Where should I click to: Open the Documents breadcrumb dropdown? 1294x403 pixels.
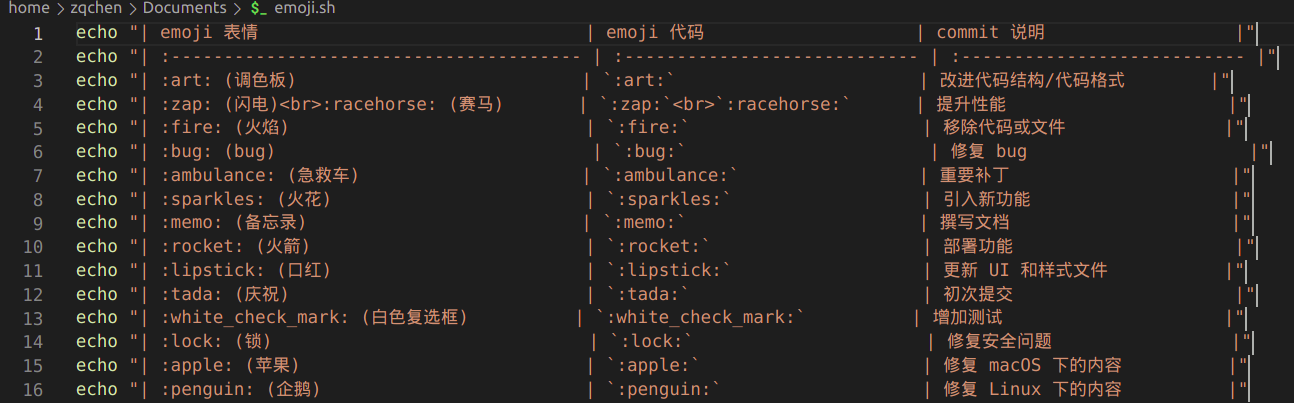coord(184,8)
